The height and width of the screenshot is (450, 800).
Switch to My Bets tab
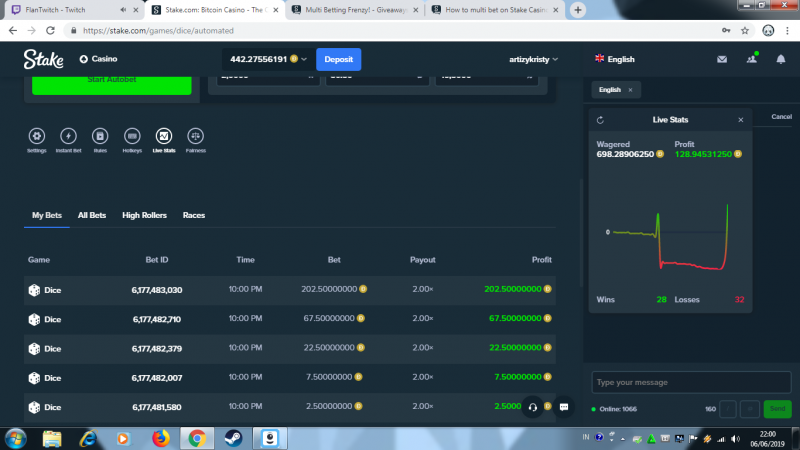pos(47,215)
